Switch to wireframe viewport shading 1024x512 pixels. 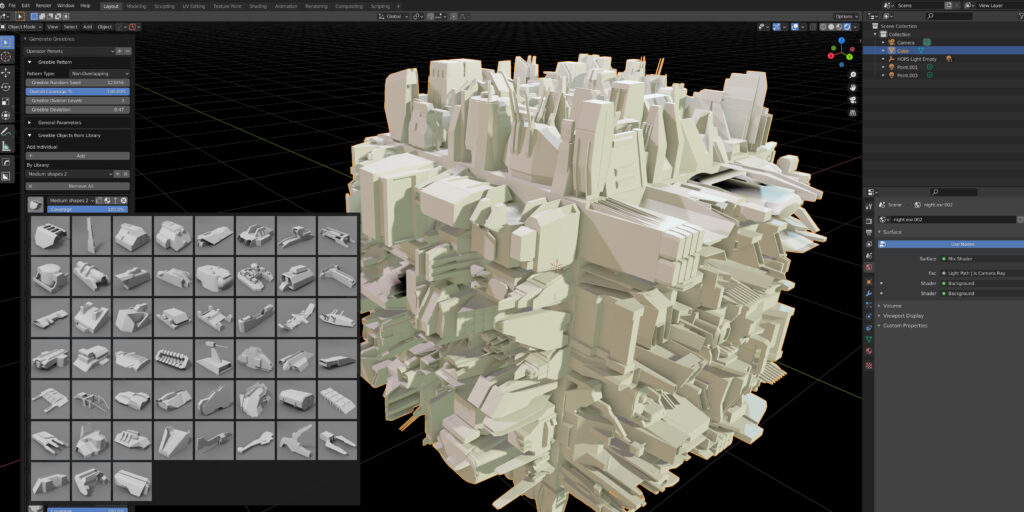coord(824,27)
